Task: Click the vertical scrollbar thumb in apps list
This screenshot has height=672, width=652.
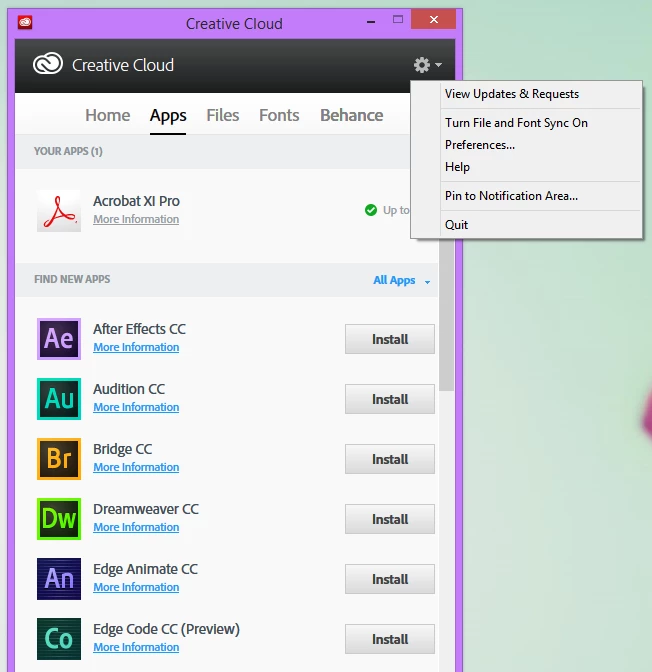Action: coord(446,315)
